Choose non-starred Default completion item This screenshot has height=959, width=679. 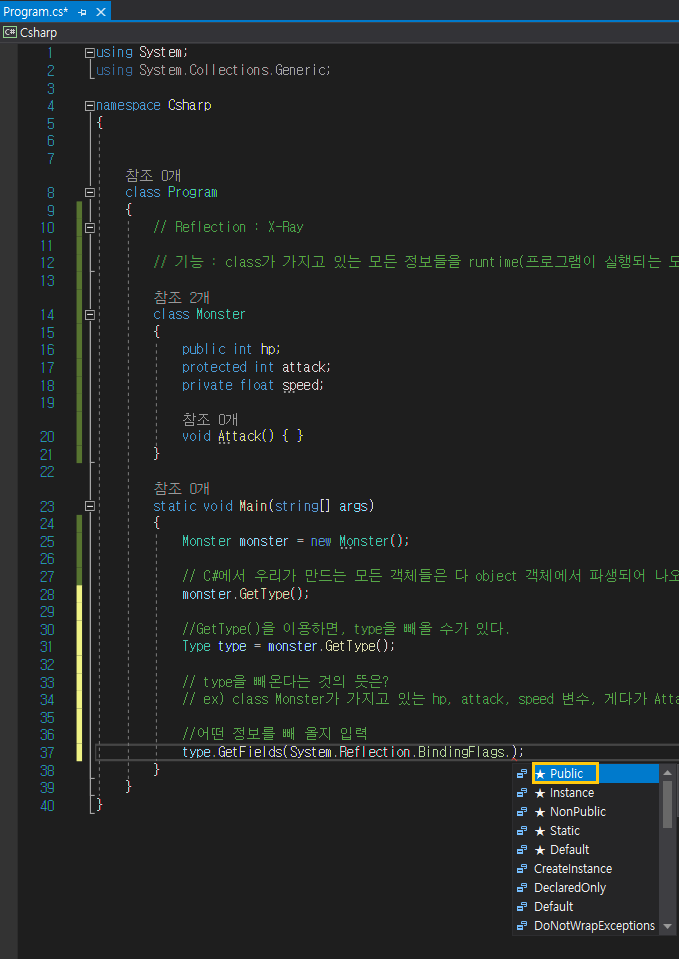tap(585, 906)
